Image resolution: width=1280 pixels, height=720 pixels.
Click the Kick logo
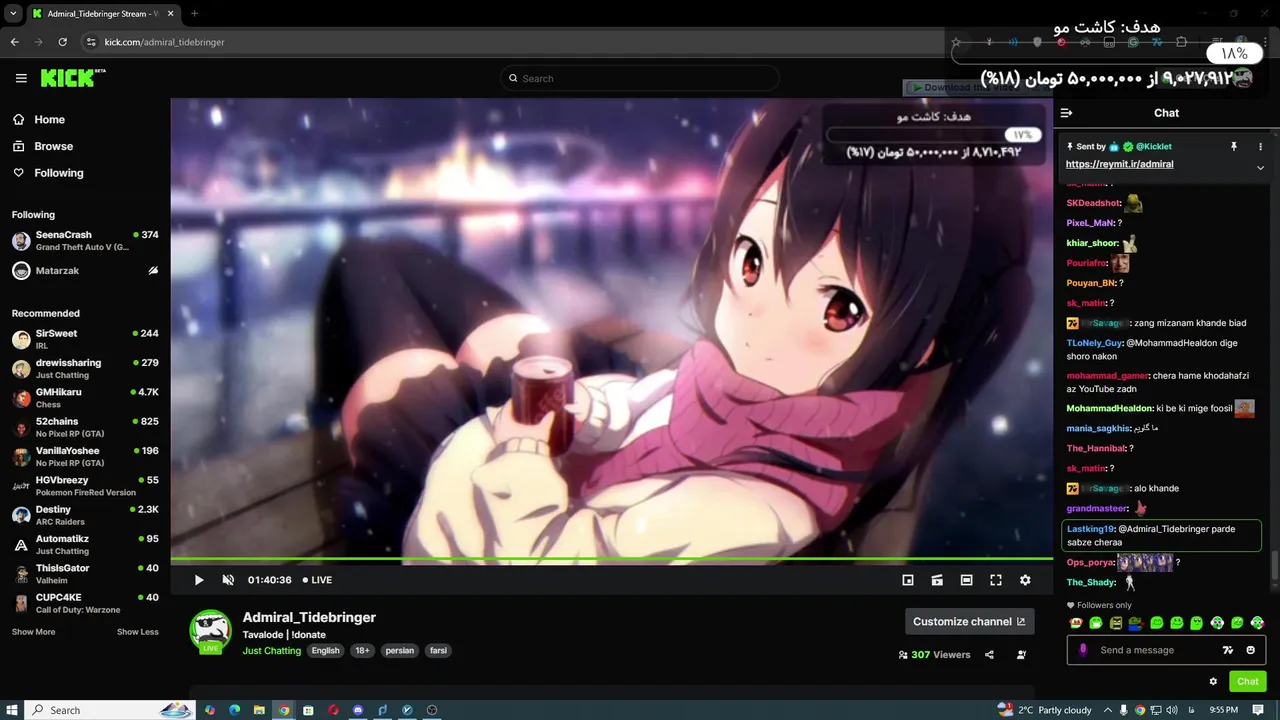(x=73, y=78)
